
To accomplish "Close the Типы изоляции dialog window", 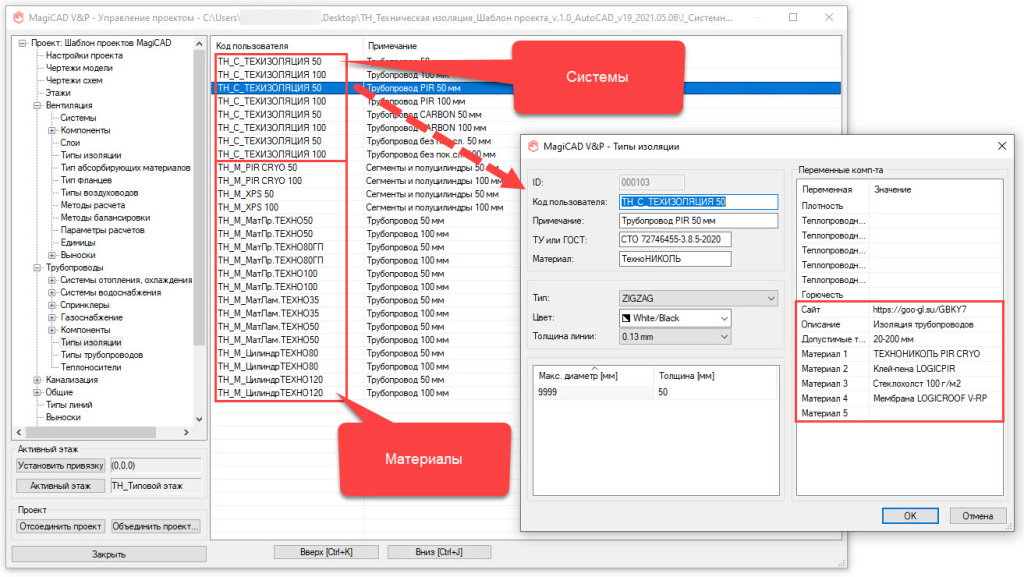I will tap(1002, 146).
